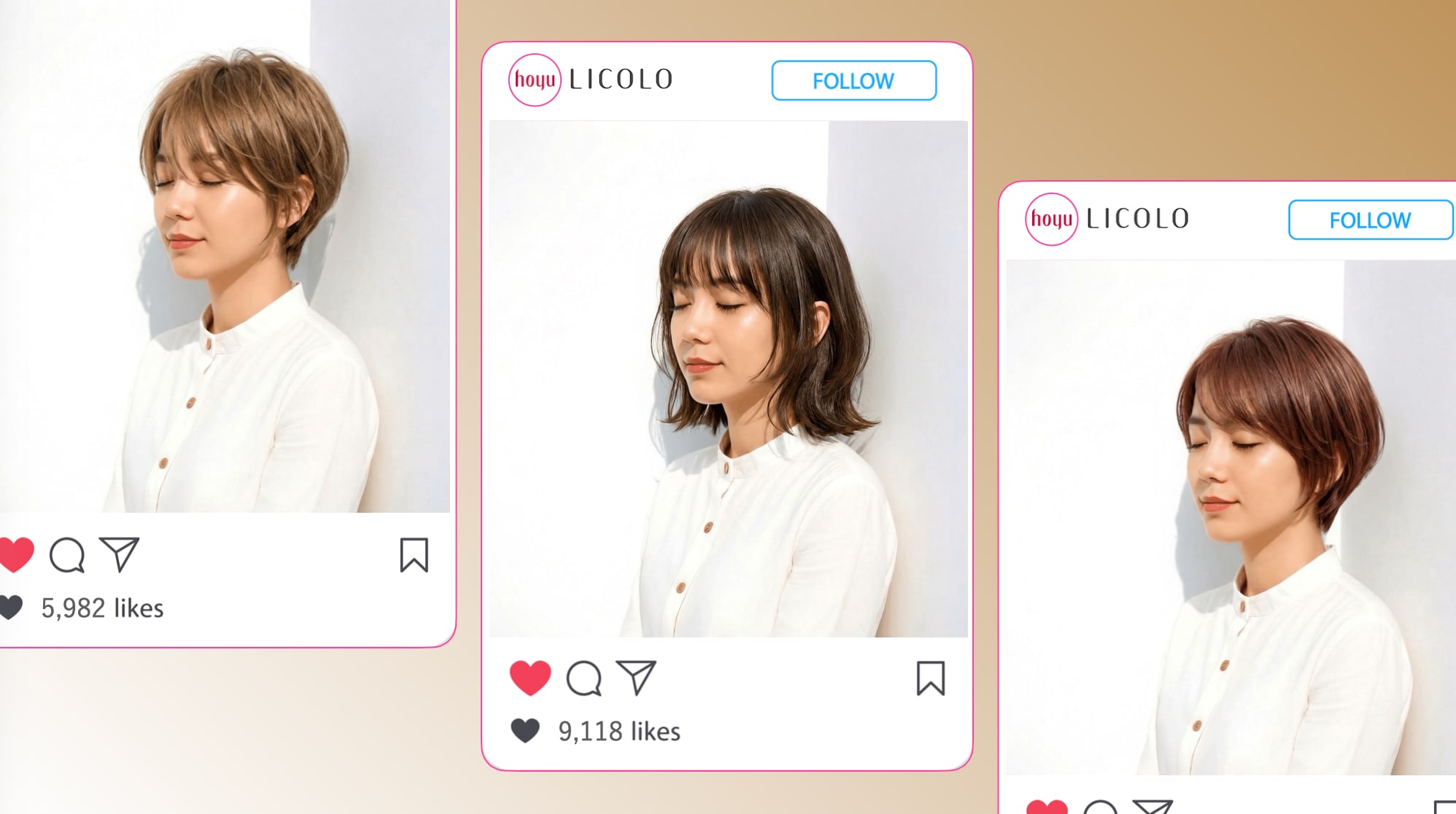Bookmark the middle post with bob haircut
The width and height of the screenshot is (1456, 814).
point(931,678)
